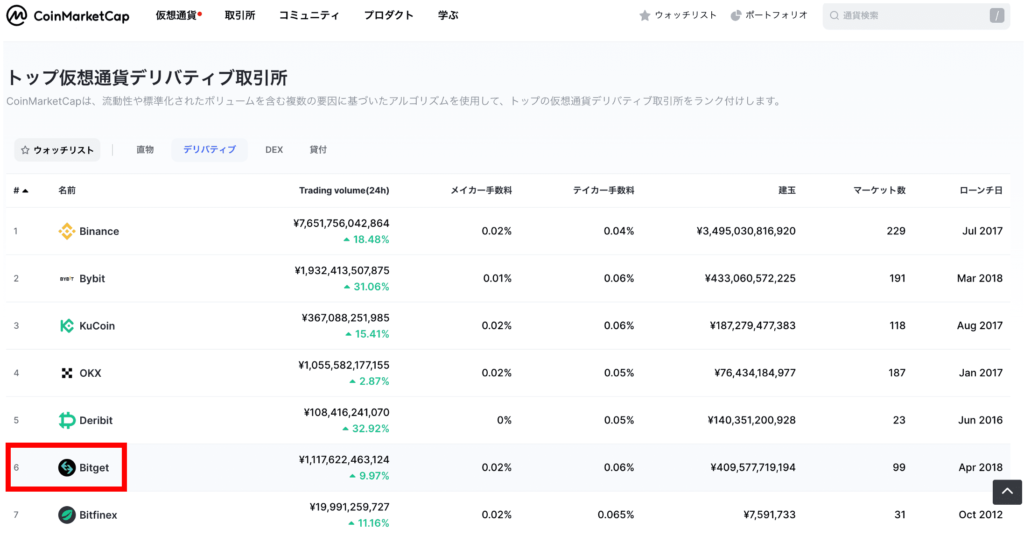Viewport: 1024px width, 536px height.
Task: Open the ポートフォリオ link in header
Action: tap(769, 15)
